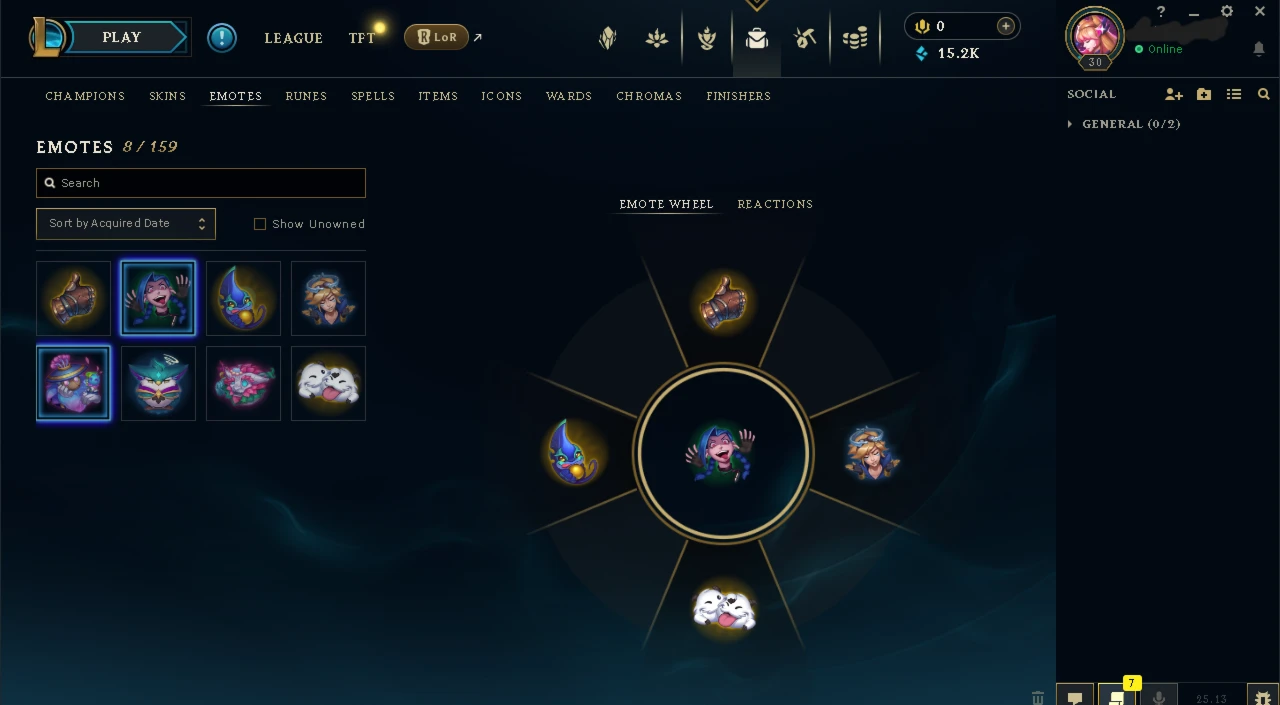
Task: Open the alert exclamation icon
Action: coord(222,38)
